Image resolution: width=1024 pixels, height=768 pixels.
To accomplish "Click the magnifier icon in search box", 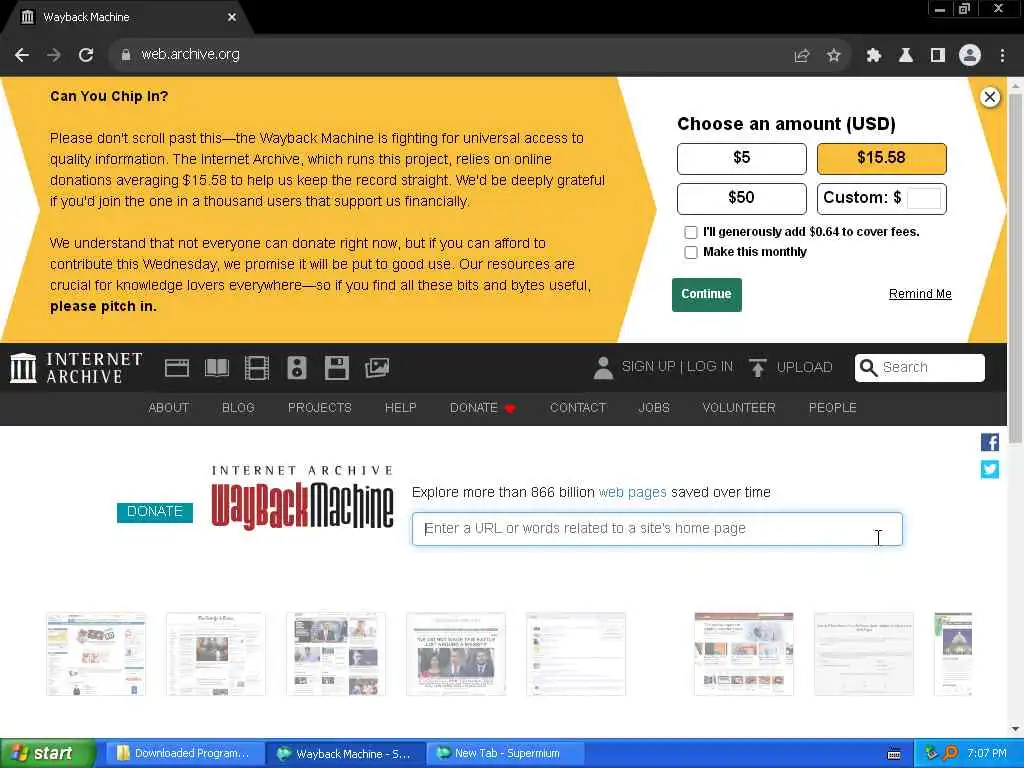I will (869, 368).
